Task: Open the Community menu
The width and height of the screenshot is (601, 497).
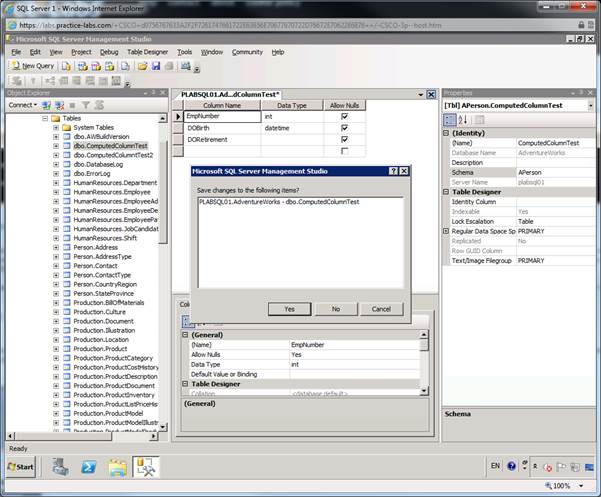Action: [x=247, y=52]
